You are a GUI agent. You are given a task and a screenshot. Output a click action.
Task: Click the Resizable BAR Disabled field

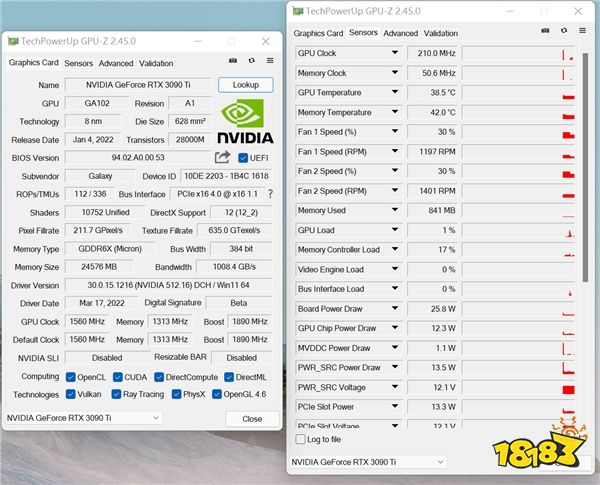(x=241, y=358)
